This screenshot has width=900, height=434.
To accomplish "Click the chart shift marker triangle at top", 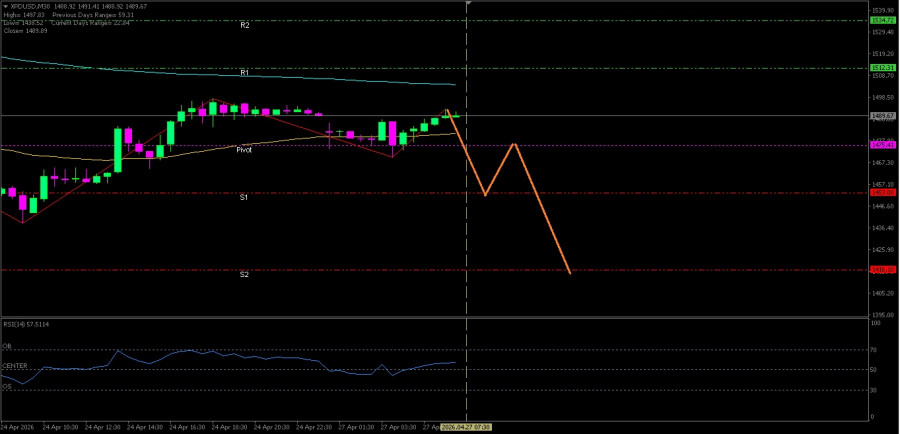I will [x=467, y=4].
